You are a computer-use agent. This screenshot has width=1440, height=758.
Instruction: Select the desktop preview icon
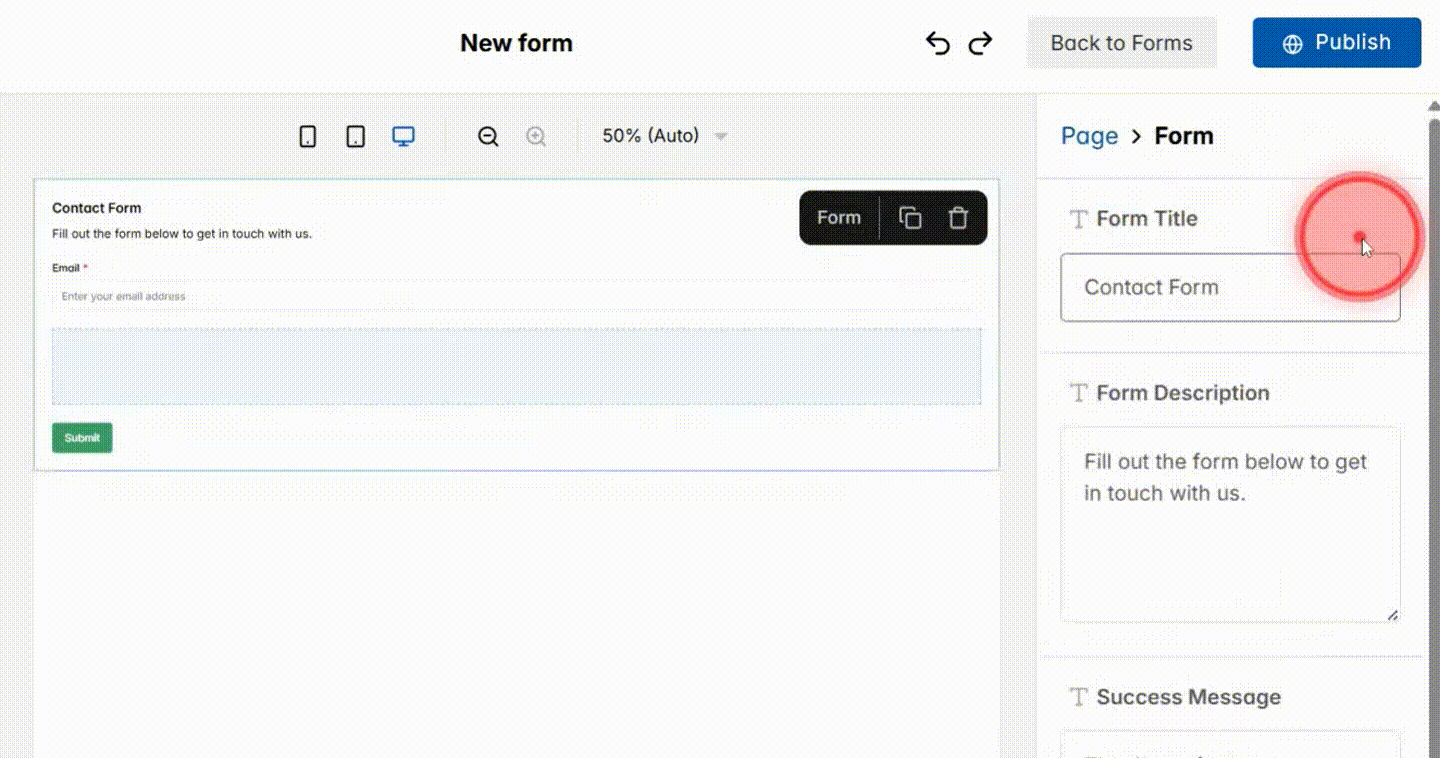click(x=403, y=135)
